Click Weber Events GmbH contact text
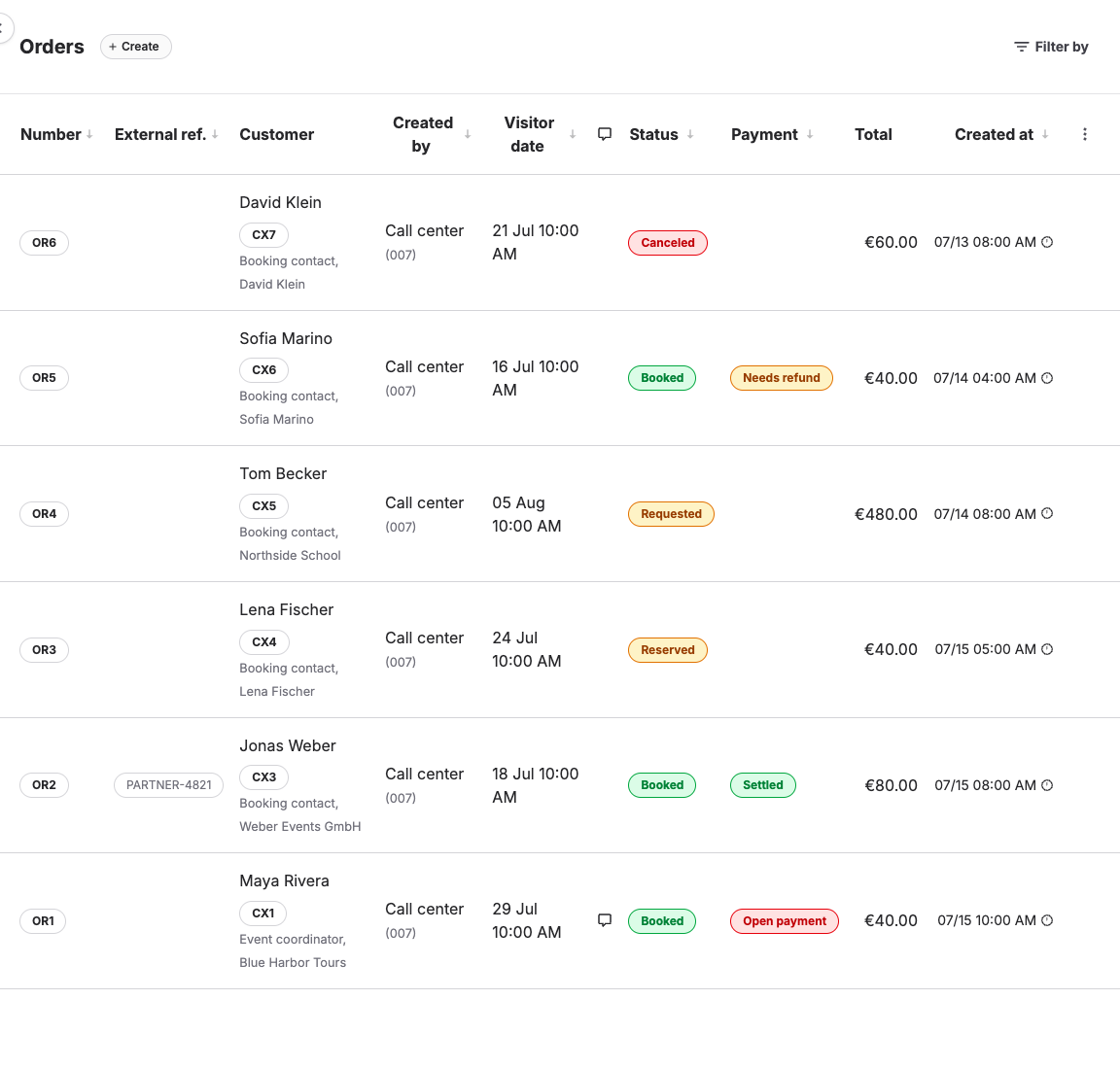1120x1069 pixels. (300, 826)
